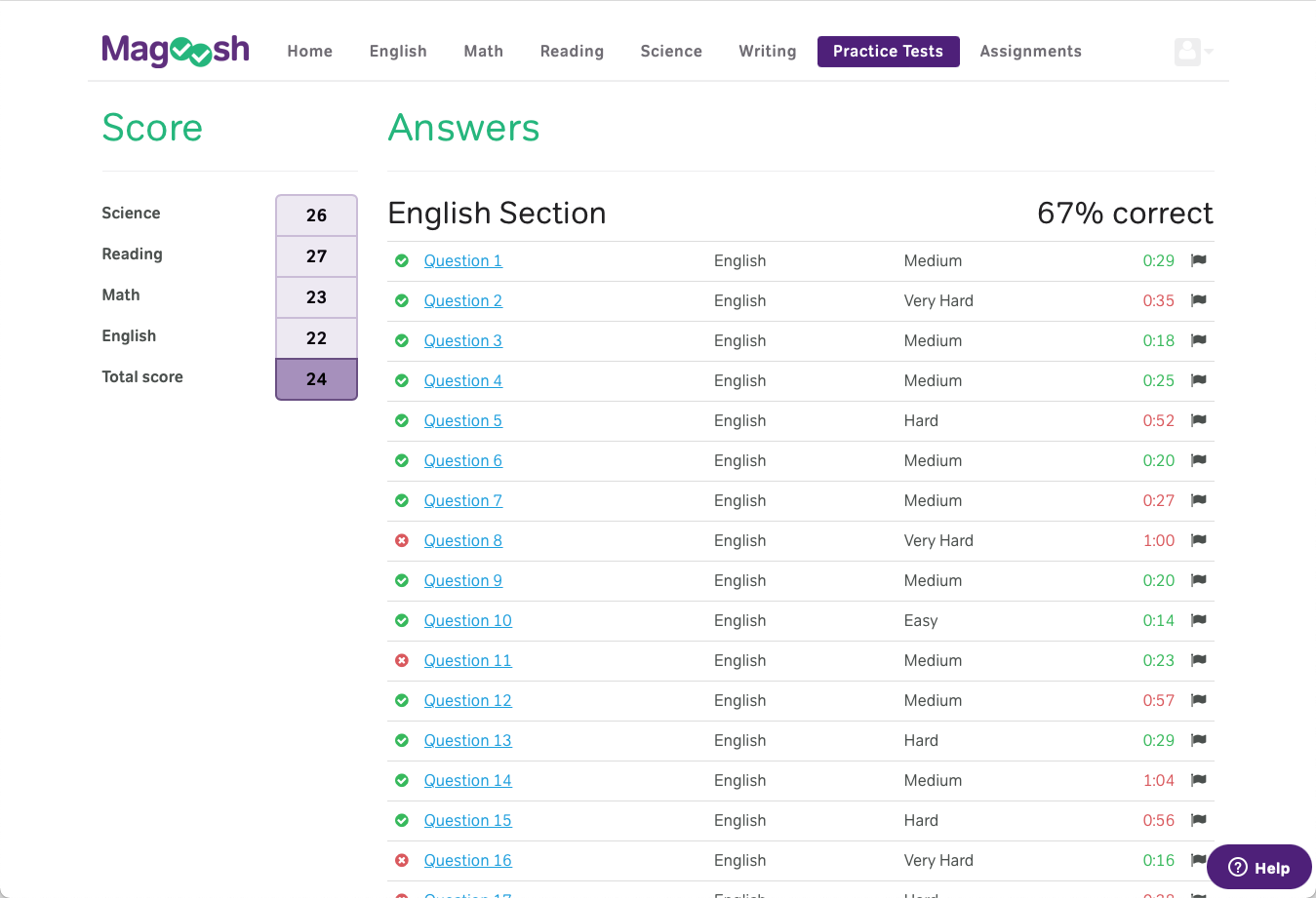Click the red X icon next to Question 16
Image resolution: width=1316 pixels, height=898 pixels.
coord(402,860)
